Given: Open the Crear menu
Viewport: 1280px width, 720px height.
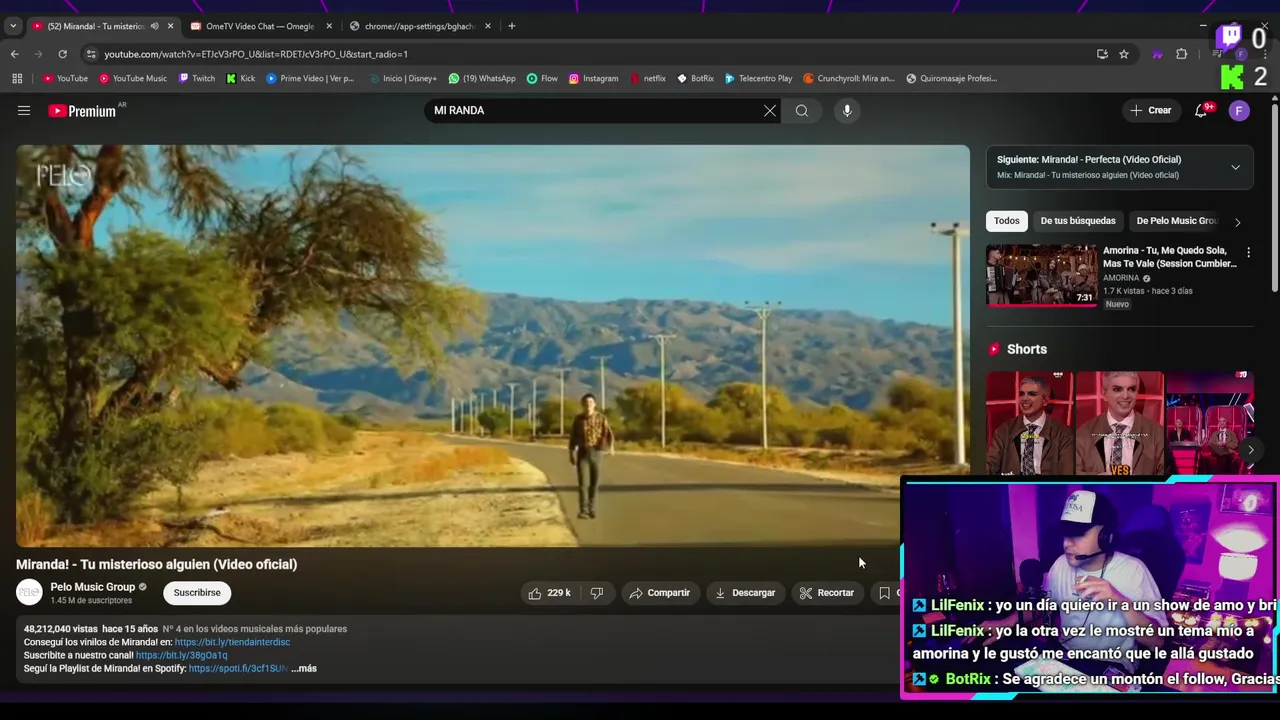Looking at the screenshot, I should point(1151,111).
